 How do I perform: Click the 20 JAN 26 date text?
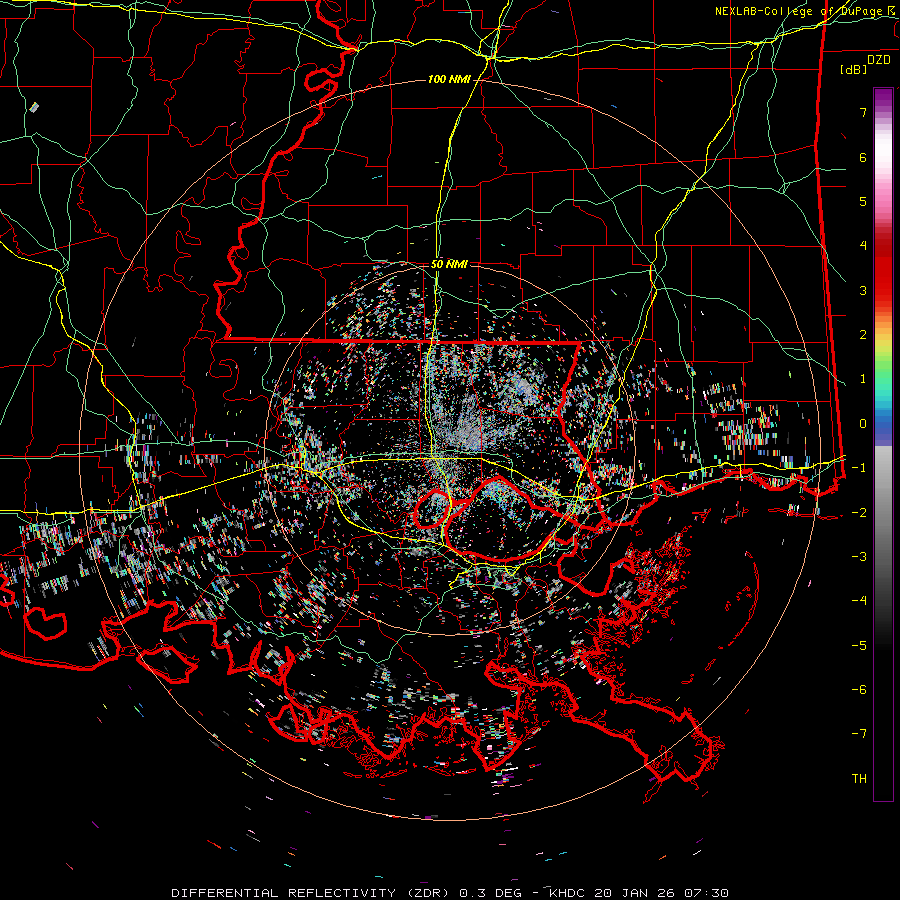pyautogui.click(x=636, y=893)
